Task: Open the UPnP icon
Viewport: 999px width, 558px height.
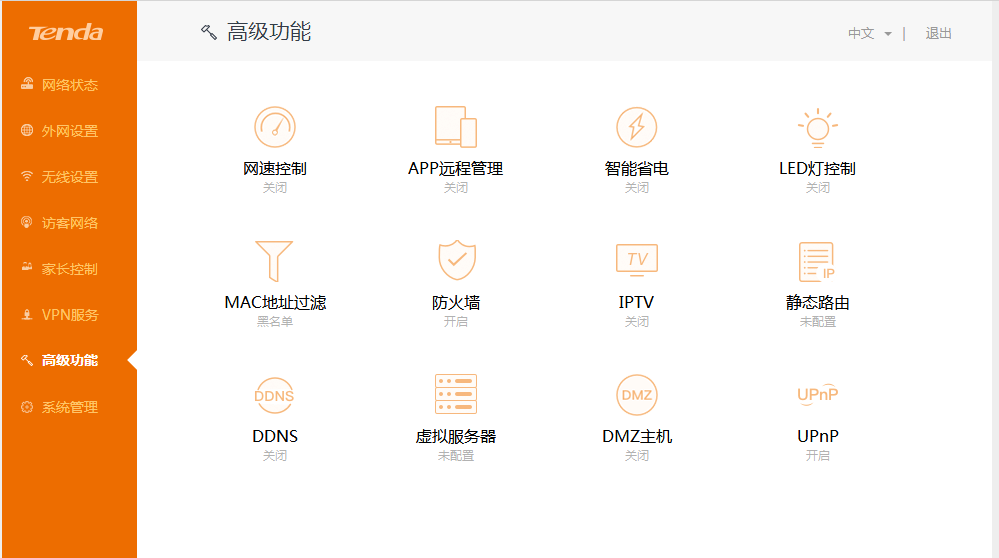Action: click(x=817, y=394)
